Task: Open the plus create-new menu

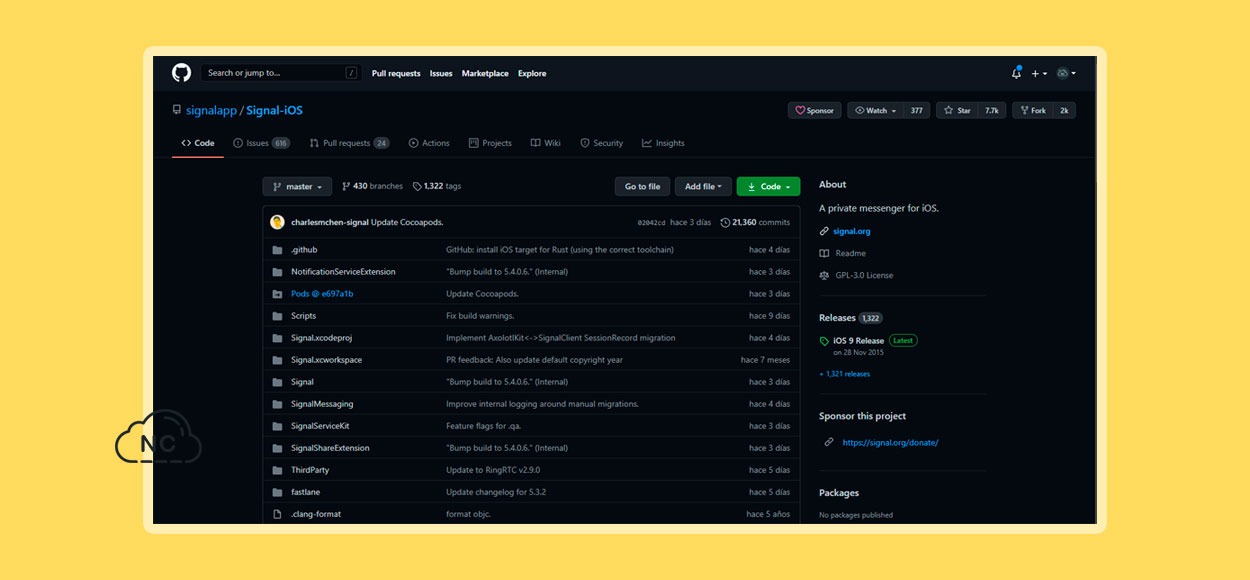Action: 1038,73
